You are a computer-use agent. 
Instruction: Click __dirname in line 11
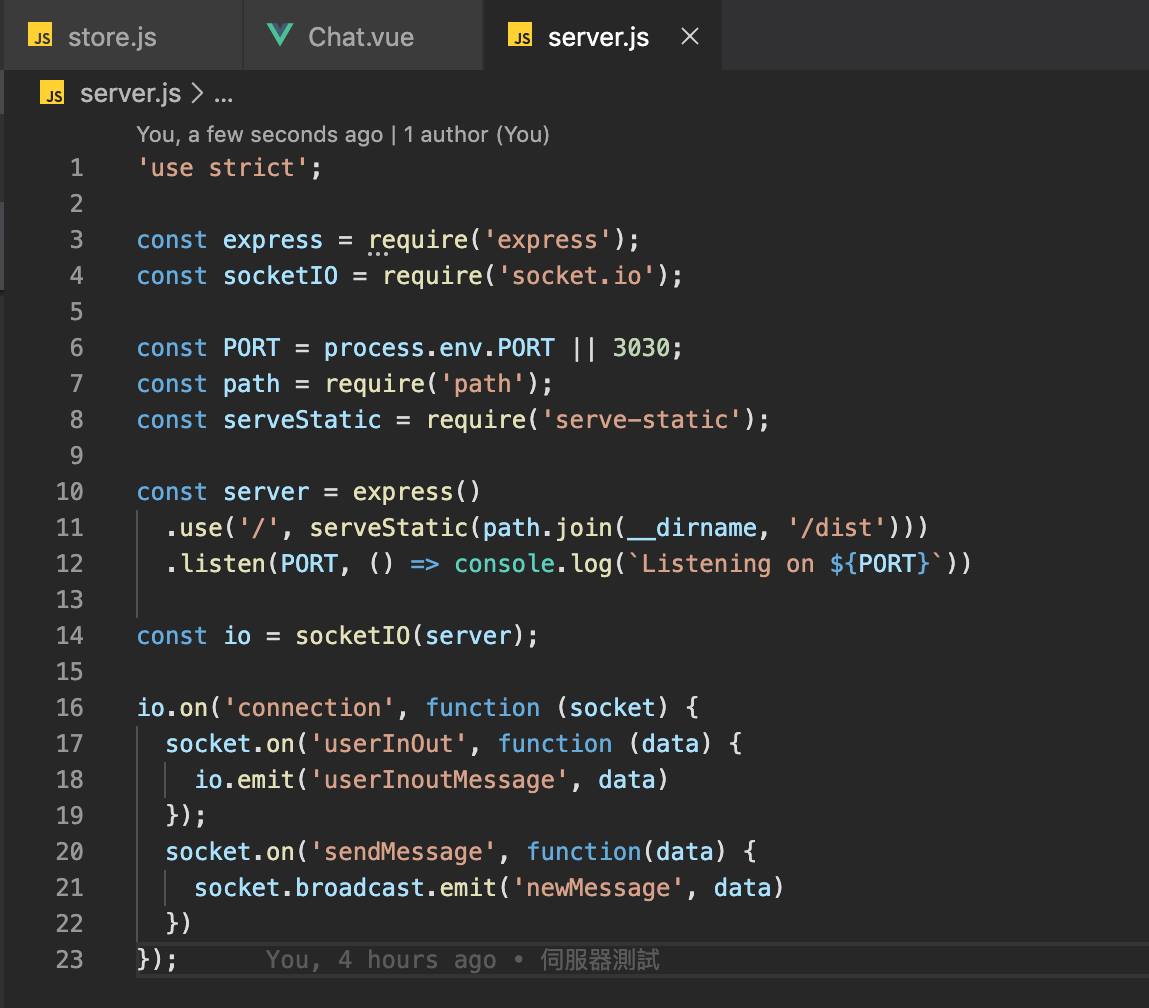click(x=692, y=527)
